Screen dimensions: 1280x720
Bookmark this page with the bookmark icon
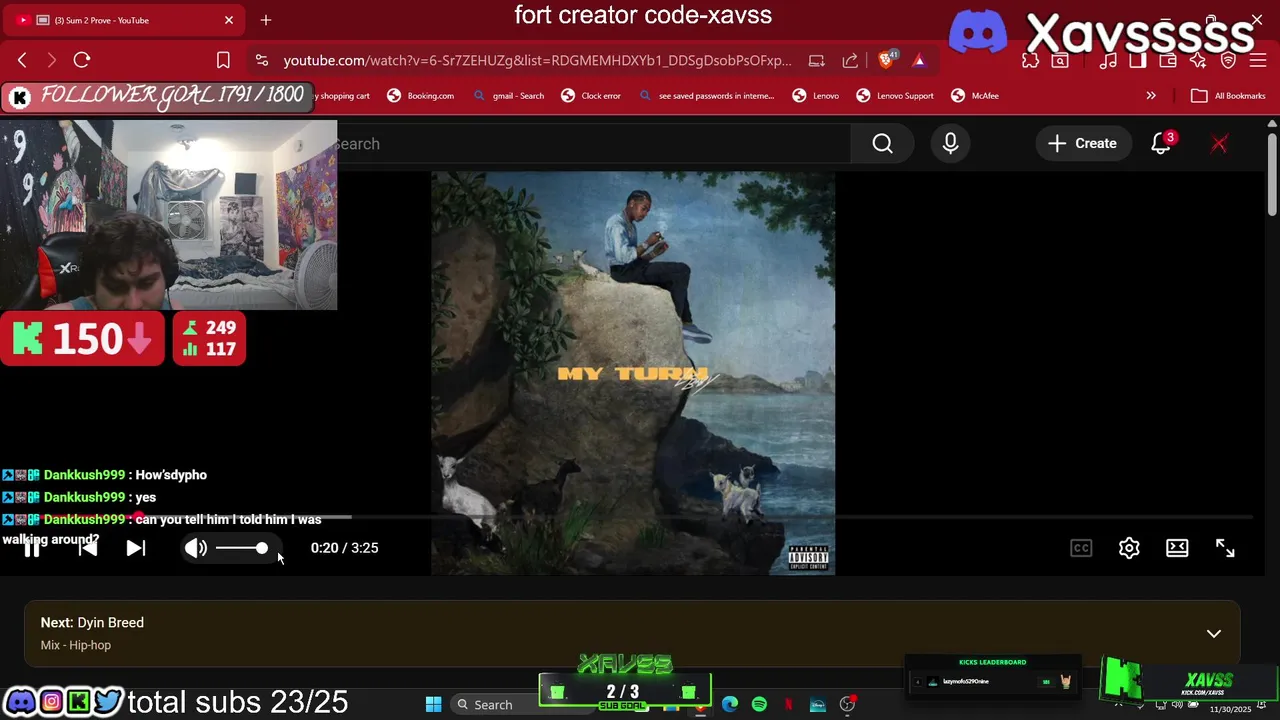click(x=223, y=60)
